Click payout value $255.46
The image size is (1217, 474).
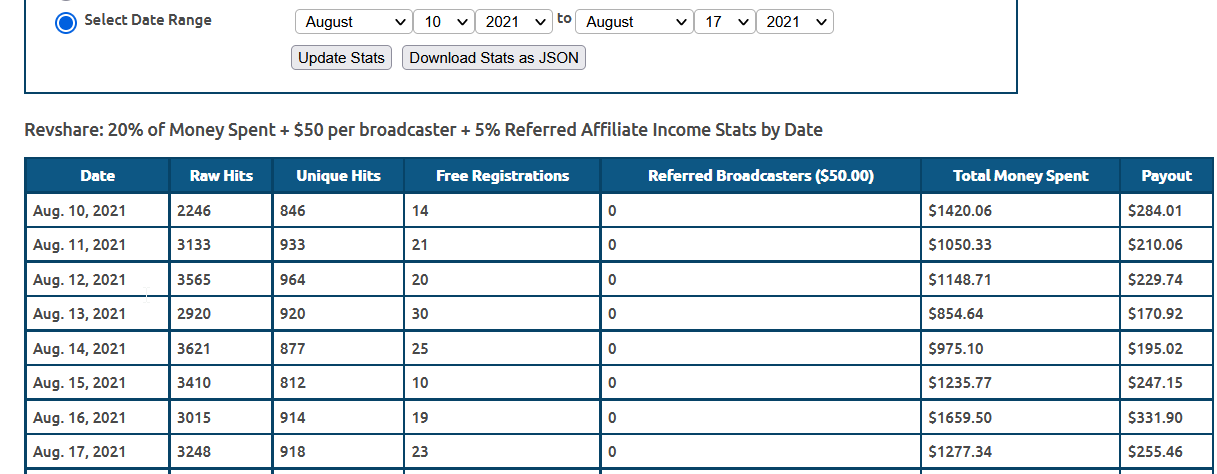click(x=1155, y=452)
